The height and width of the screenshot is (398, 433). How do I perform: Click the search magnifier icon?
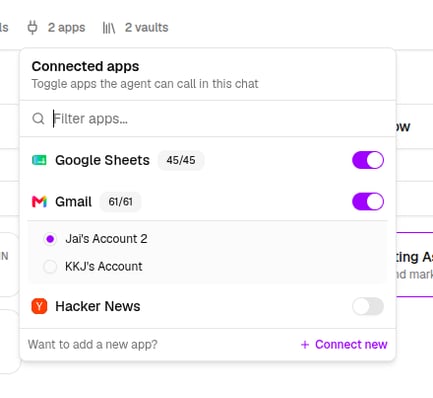(38, 118)
